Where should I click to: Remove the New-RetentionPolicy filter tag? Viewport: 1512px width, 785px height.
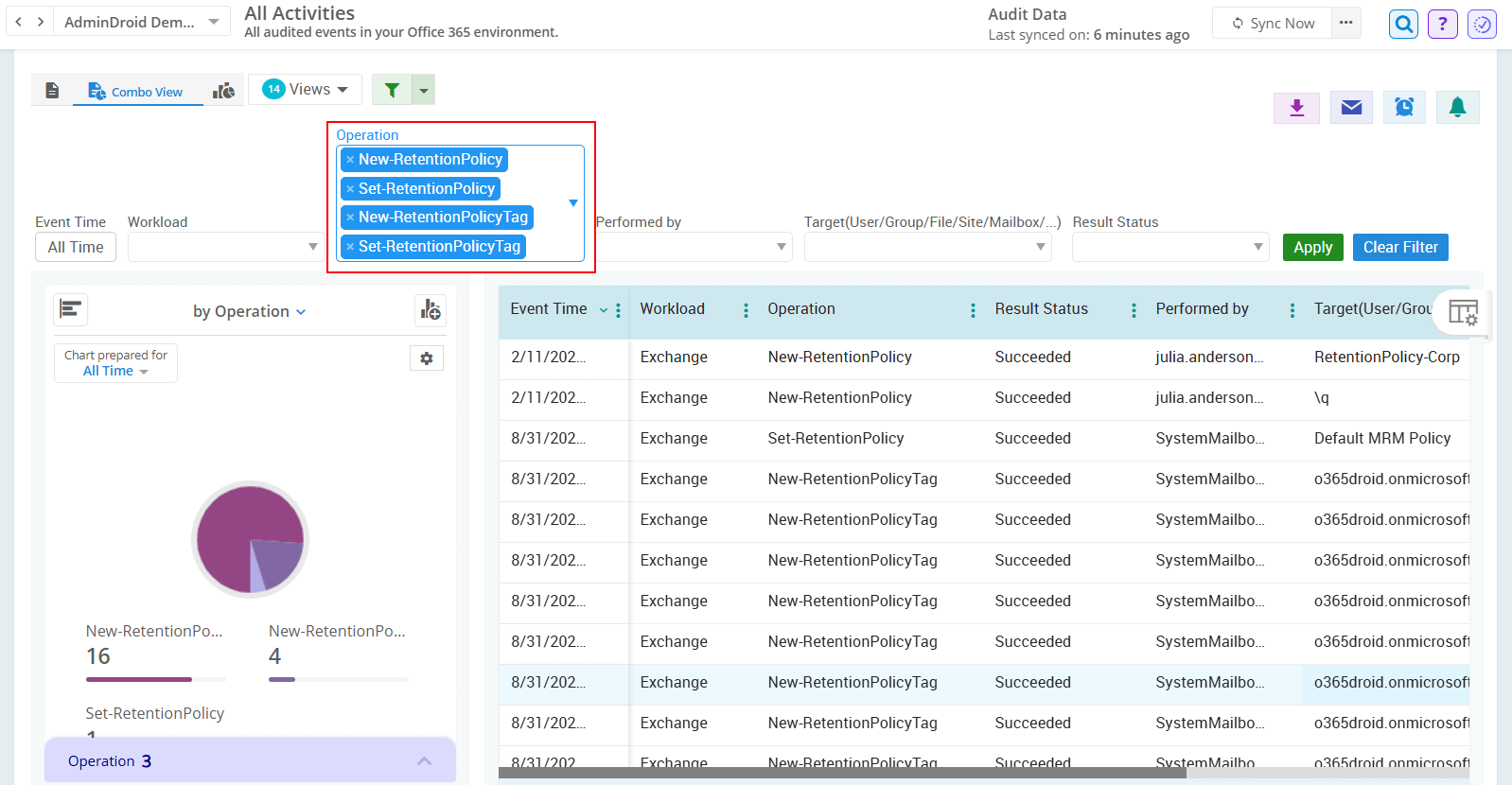pos(350,160)
